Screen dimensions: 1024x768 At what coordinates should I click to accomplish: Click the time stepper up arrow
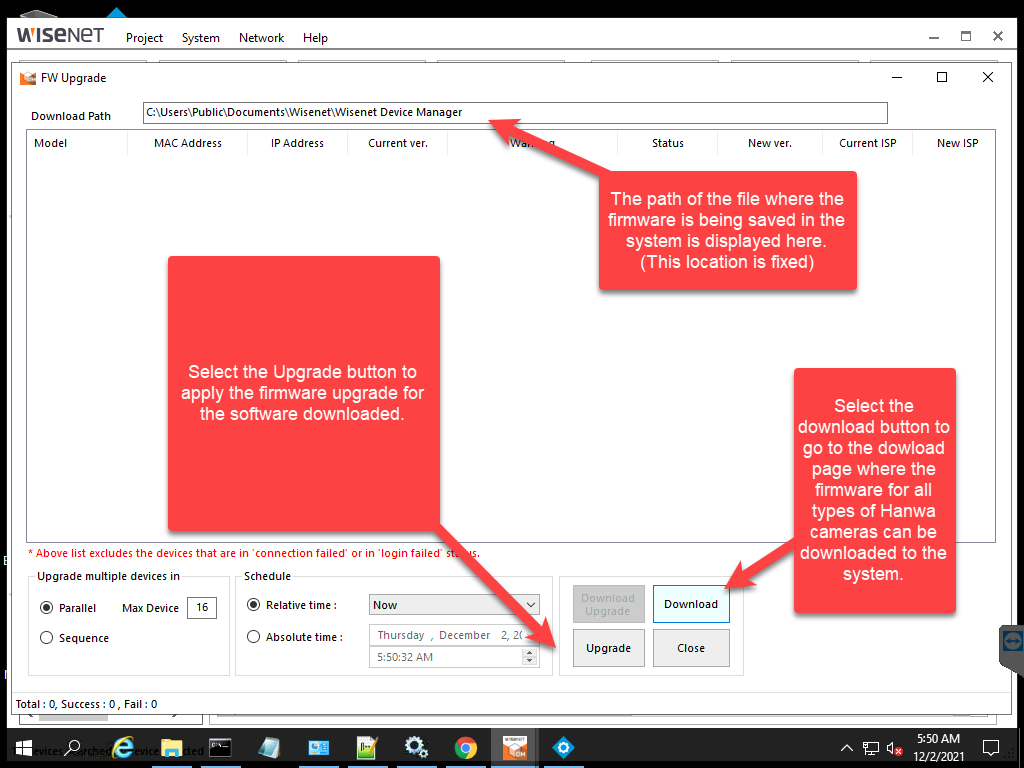tap(529, 652)
